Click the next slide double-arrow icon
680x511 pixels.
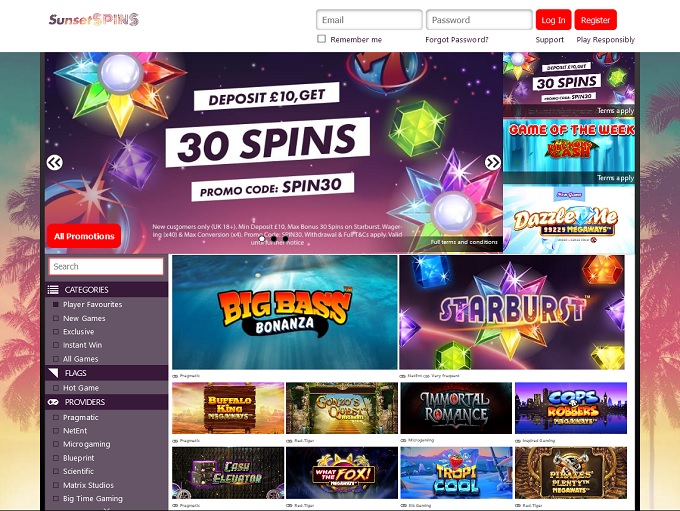[493, 163]
